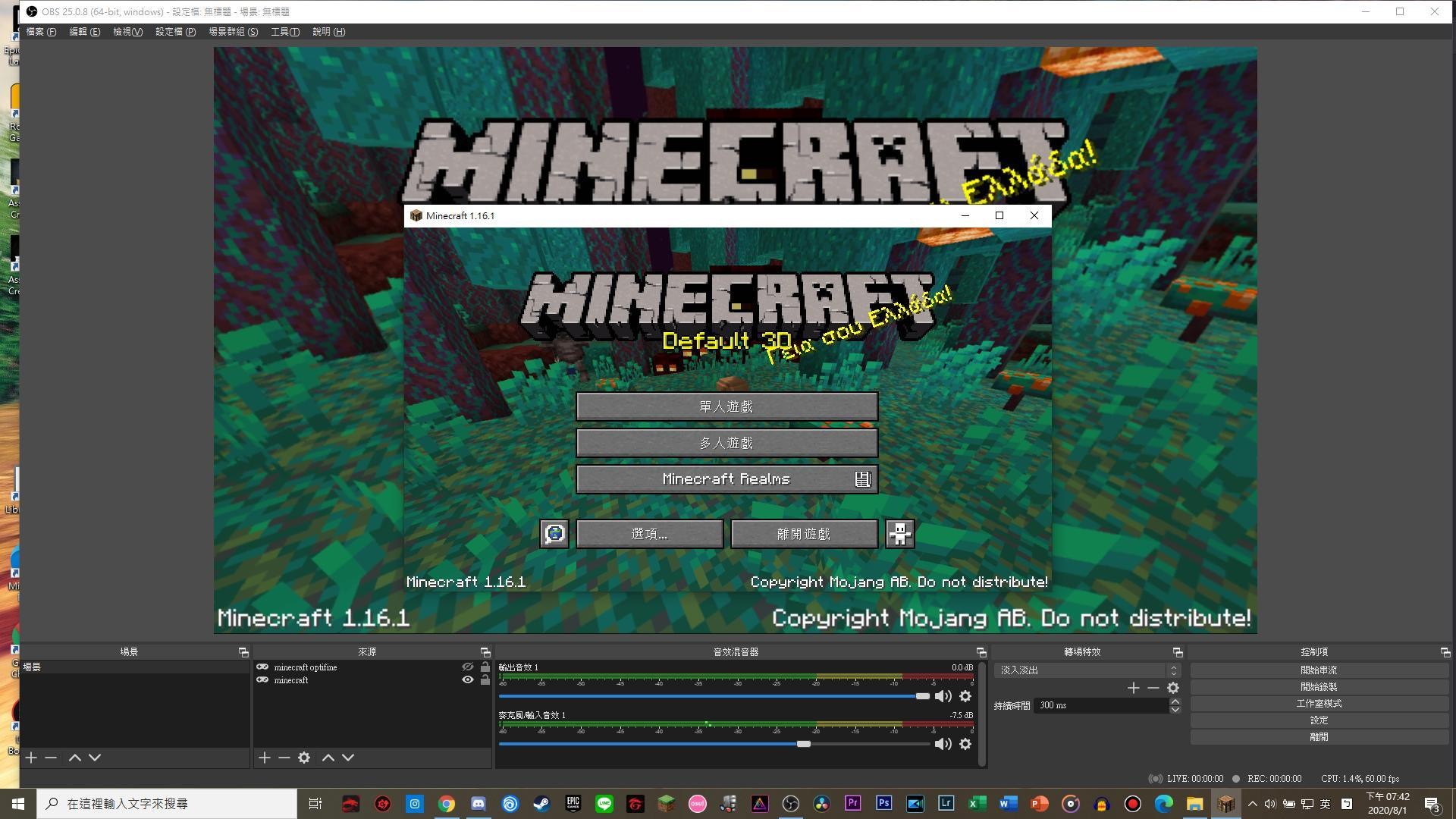This screenshot has width=1456, height=819.
Task: Open the microphone gear settings in the mixer
Action: coord(965,744)
